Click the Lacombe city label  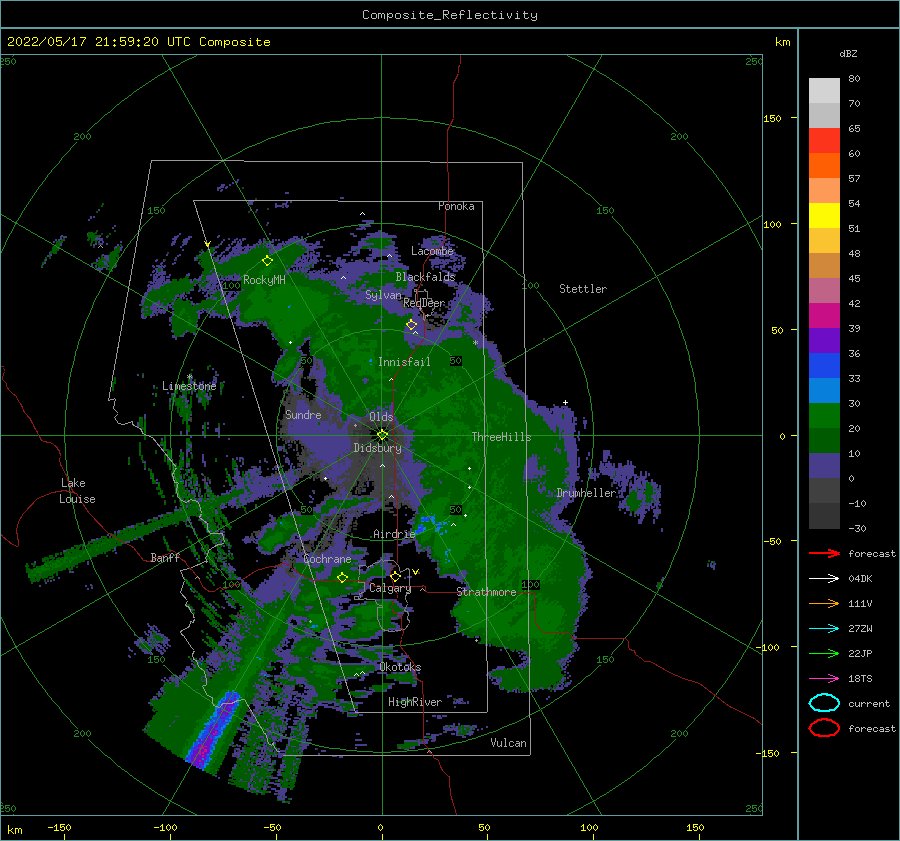432,251
